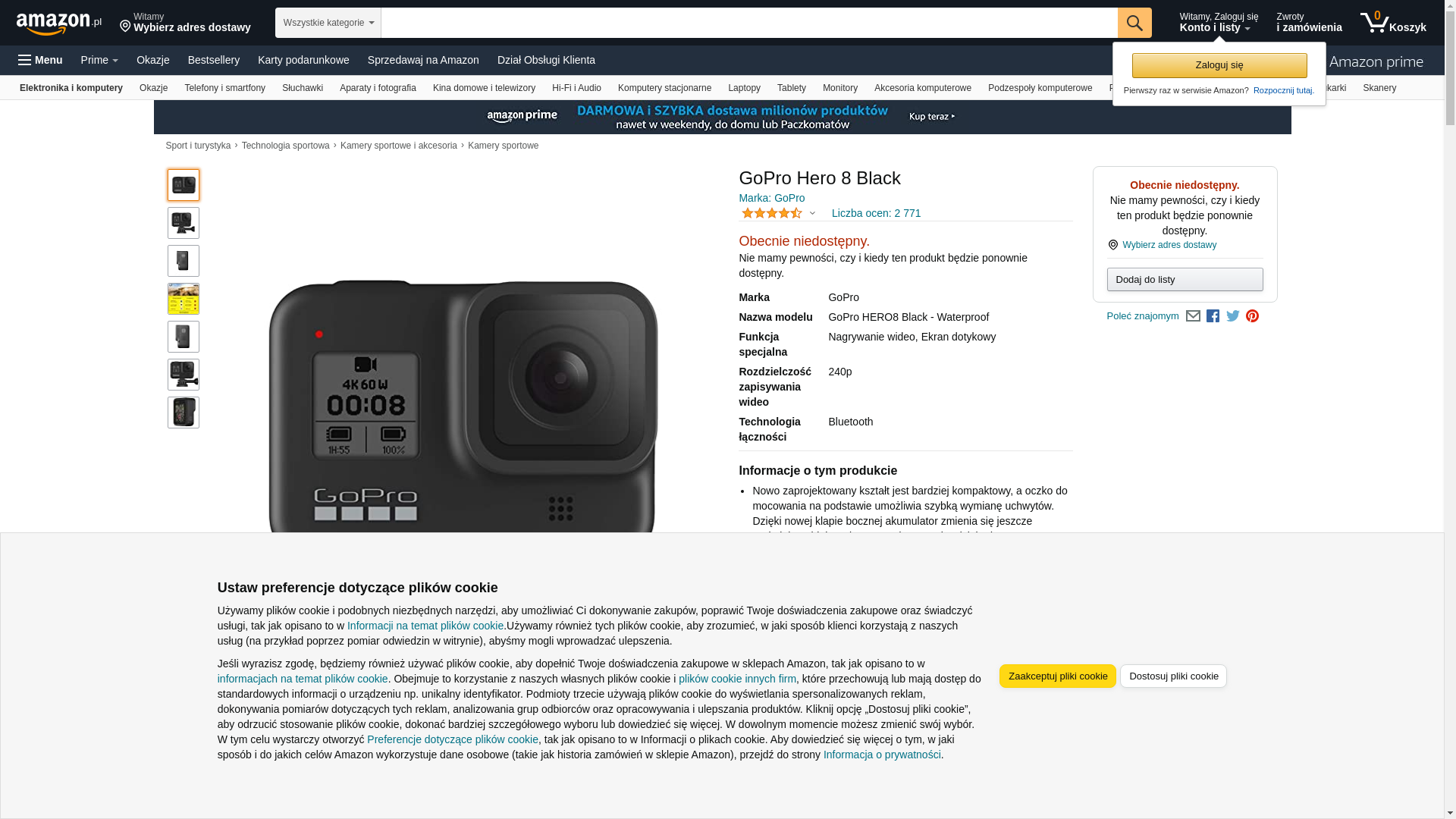Screen dimensions: 1456x819
Task: Expand the star rating breakdown chevron
Action: coord(812,213)
